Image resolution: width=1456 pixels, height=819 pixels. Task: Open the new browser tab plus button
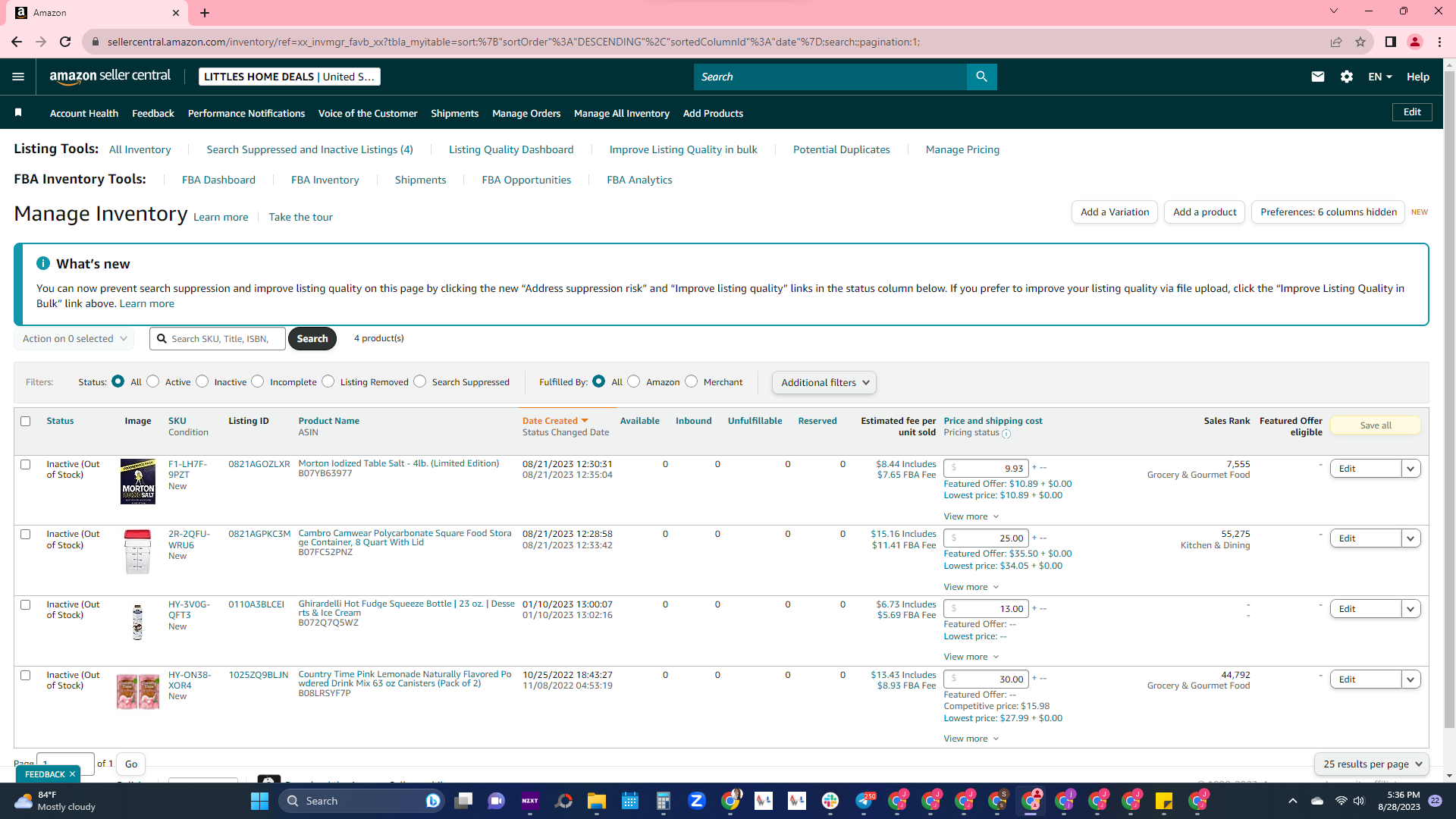point(205,13)
